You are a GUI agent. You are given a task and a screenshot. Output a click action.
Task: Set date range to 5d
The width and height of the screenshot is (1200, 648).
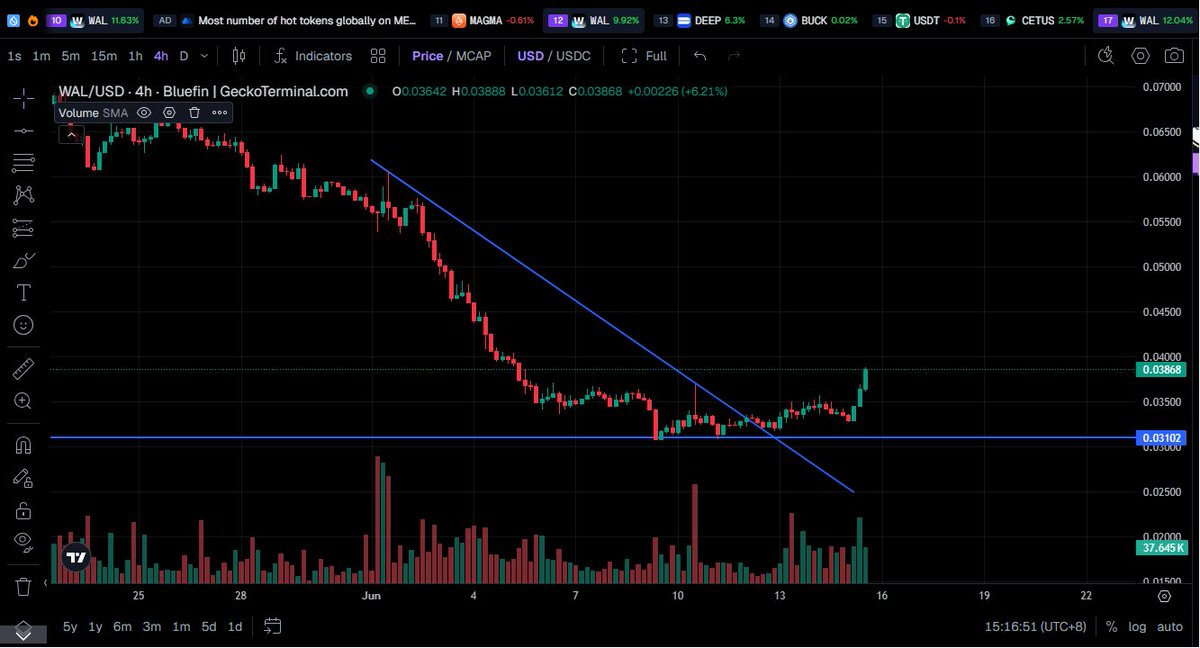(x=208, y=626)
